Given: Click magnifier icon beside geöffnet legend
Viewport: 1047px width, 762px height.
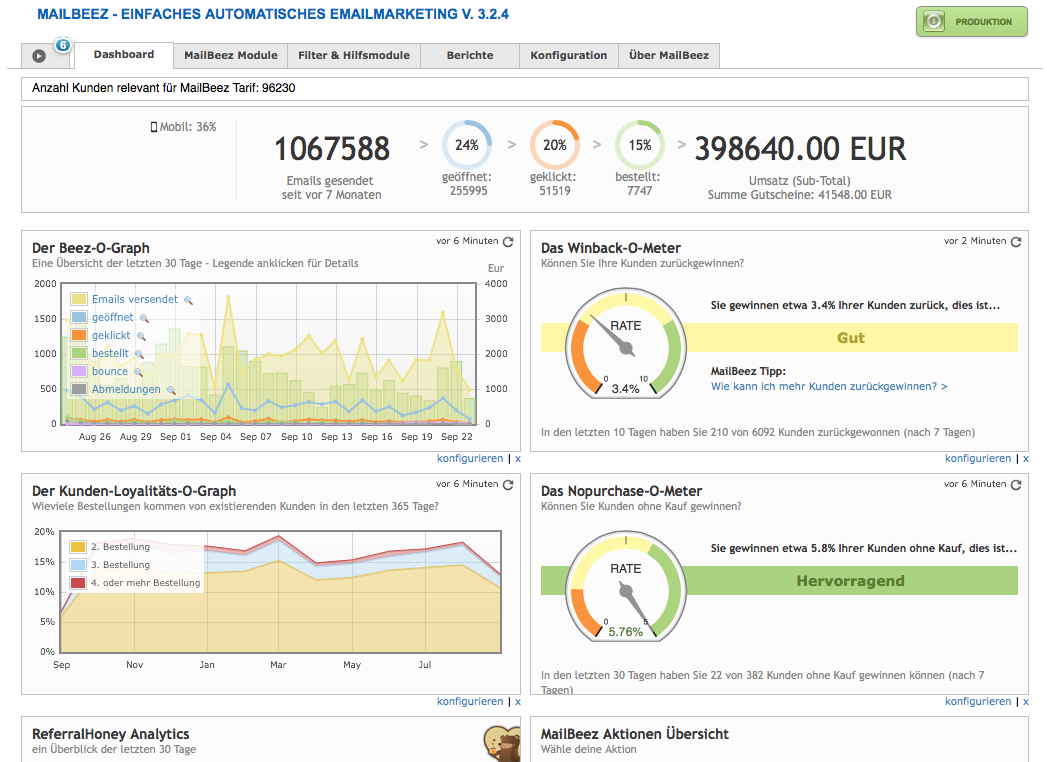Looking at the screenshot, I should [x=144, y=319].
